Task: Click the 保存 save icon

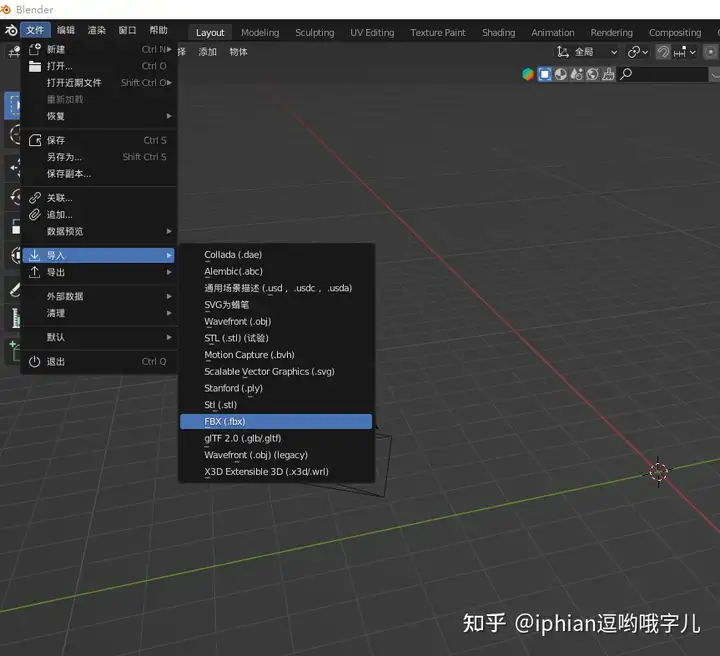Action: (35, 140)
